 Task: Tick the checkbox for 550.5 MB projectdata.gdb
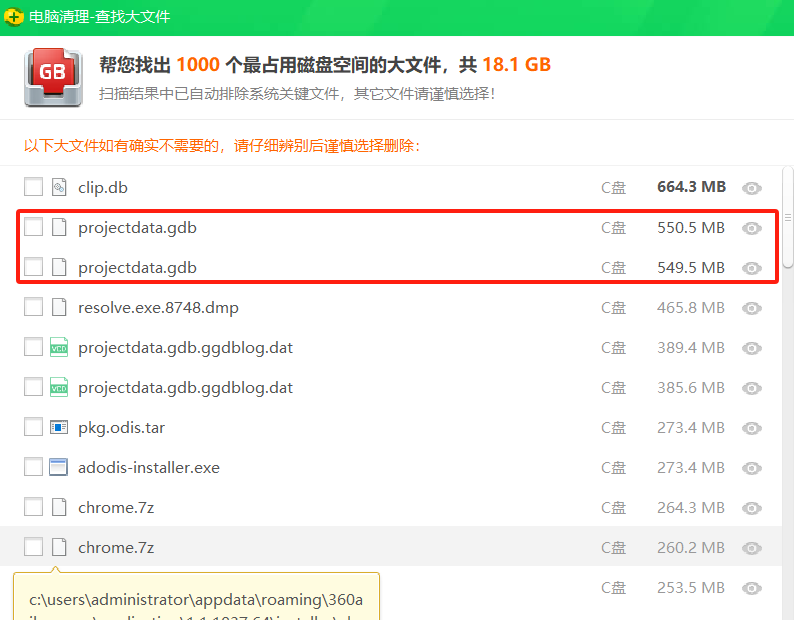[x=33, y=226]
